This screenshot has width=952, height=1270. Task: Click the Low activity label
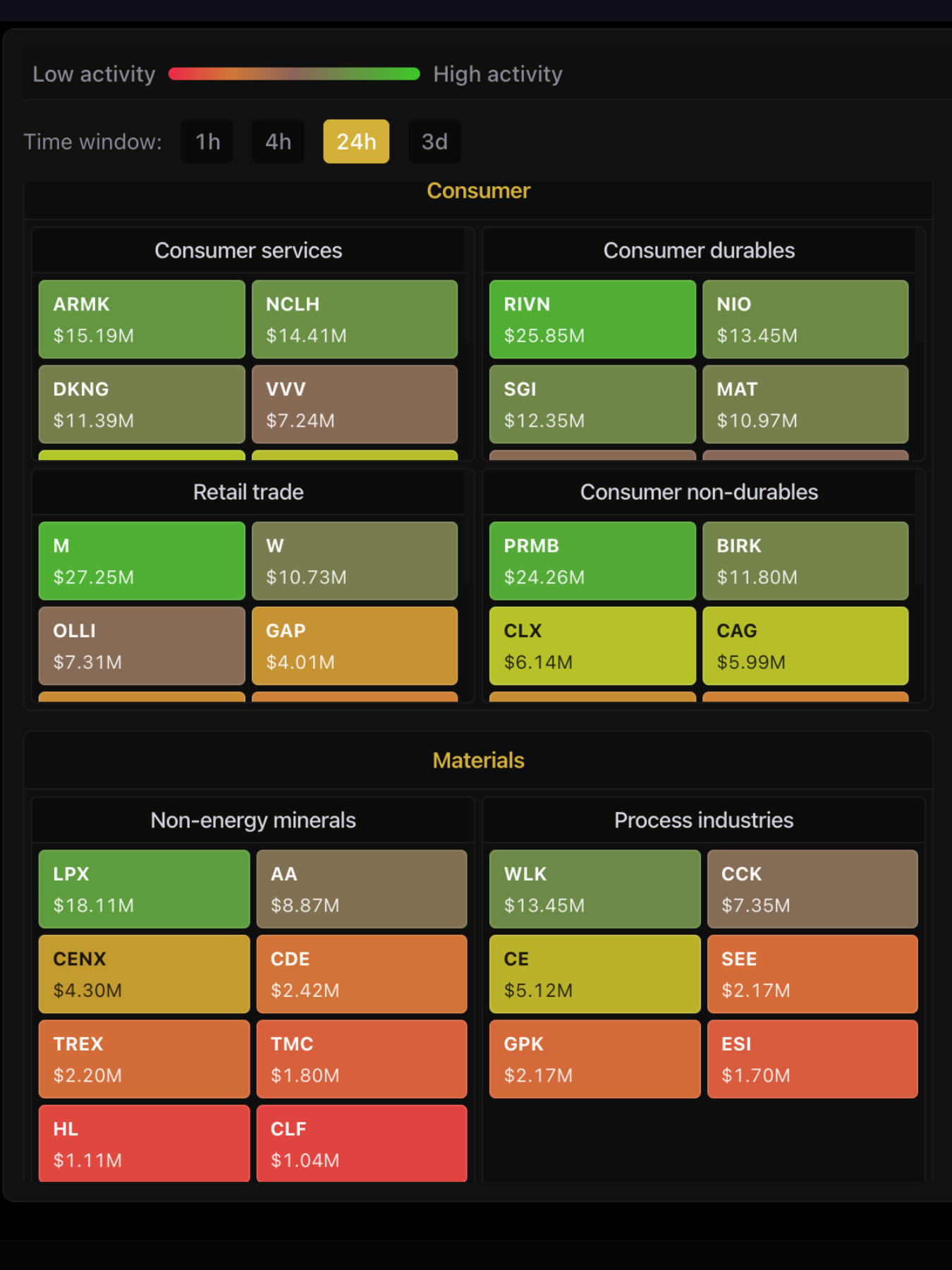[94, 73]
